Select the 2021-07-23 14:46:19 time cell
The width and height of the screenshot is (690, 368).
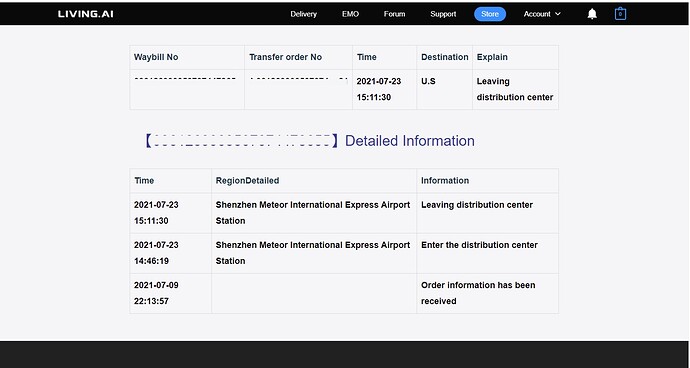pos(171,253)
